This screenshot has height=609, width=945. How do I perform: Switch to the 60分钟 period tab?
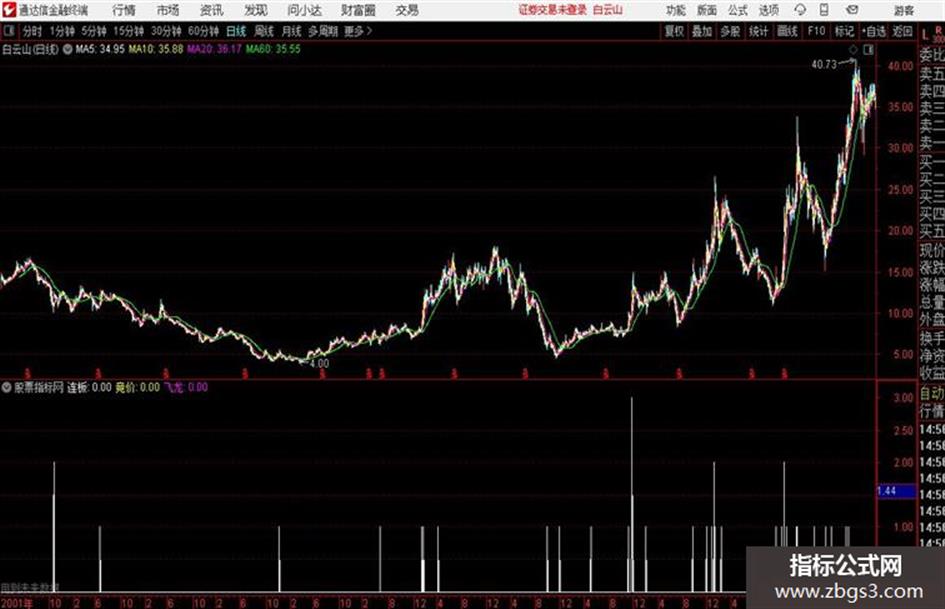[x=203, y=31]
